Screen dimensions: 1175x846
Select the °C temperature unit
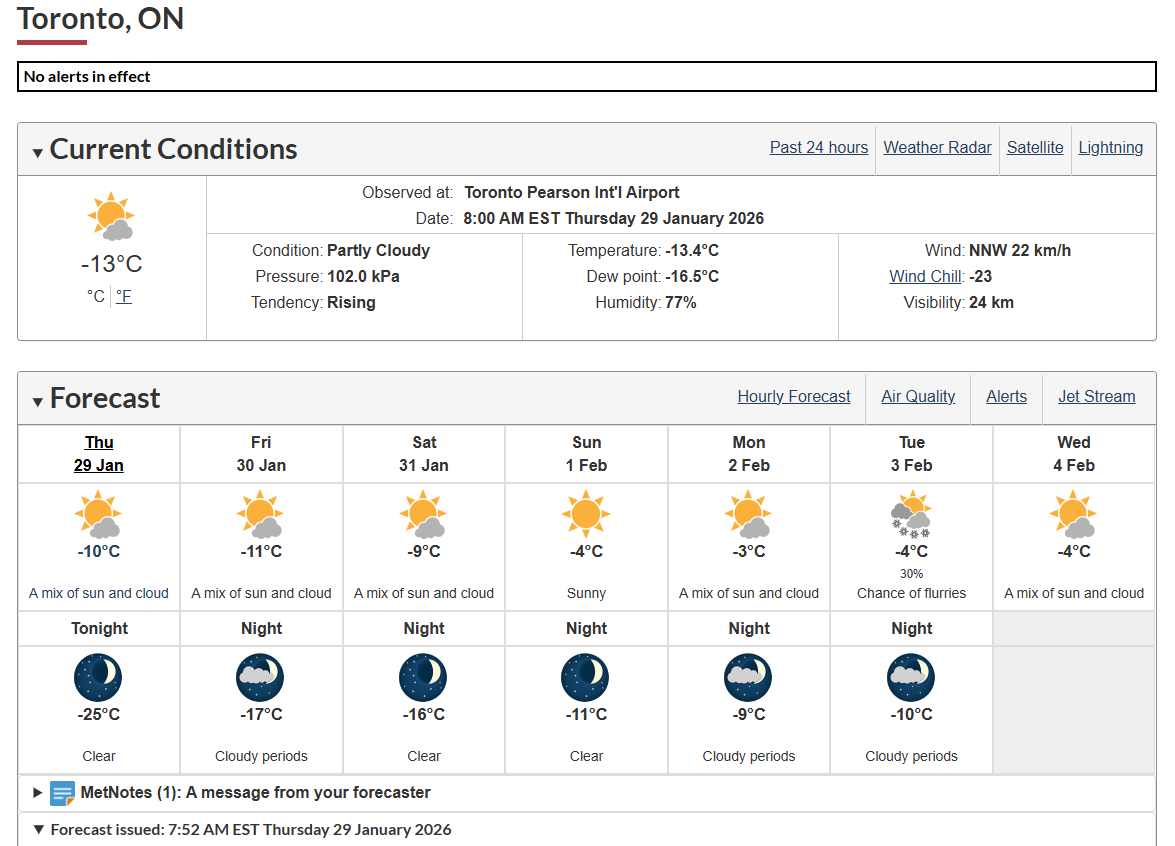[96, 296]
